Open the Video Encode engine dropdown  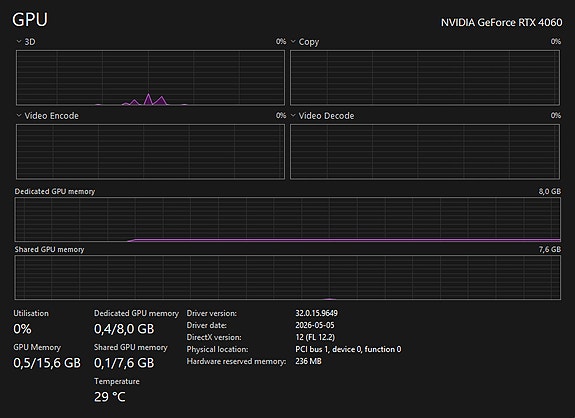[x=19, y=116]
